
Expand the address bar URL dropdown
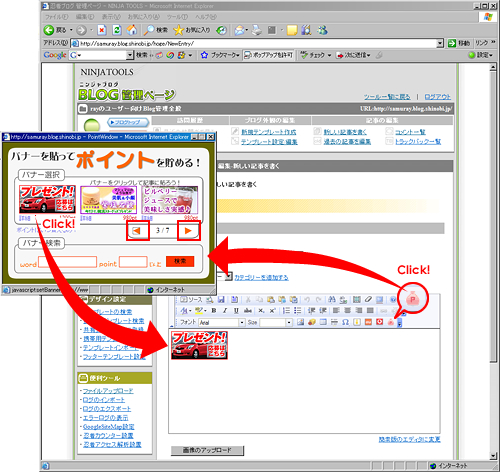440,43
